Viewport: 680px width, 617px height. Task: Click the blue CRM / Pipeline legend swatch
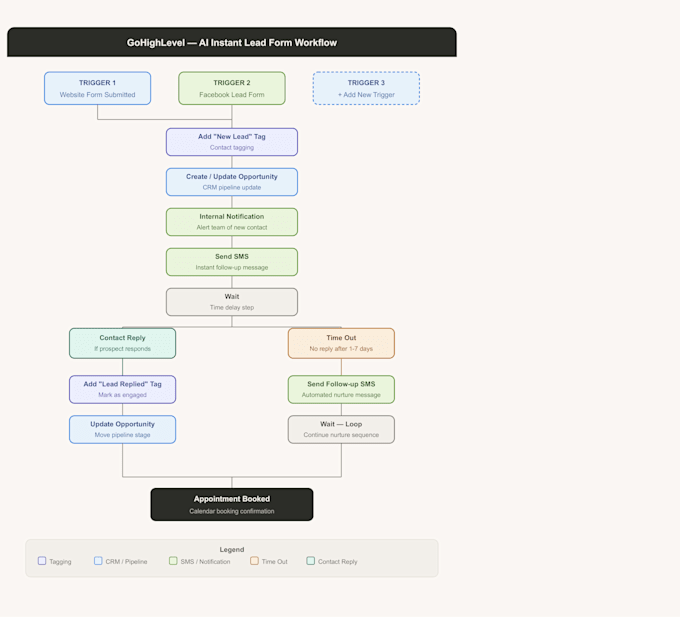(x=98, y=561)
